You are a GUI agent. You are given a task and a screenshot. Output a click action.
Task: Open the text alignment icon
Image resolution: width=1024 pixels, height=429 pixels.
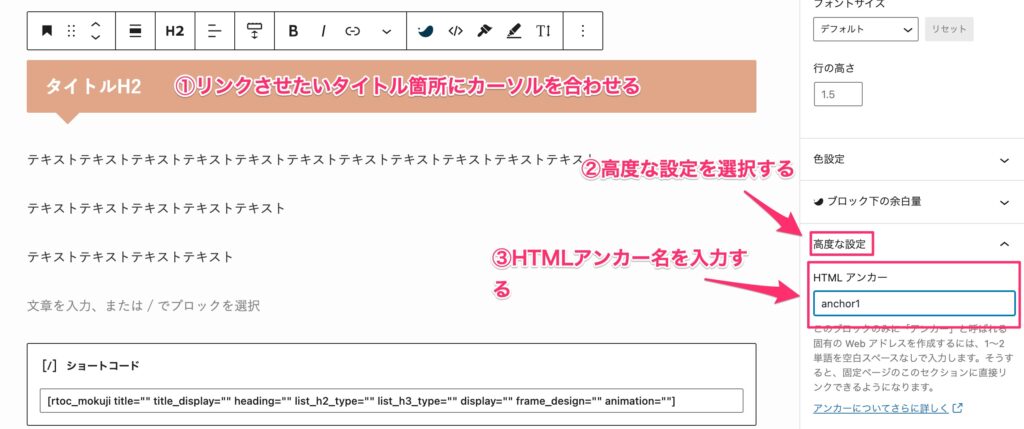pyautogui.click(x=214, y=31)
